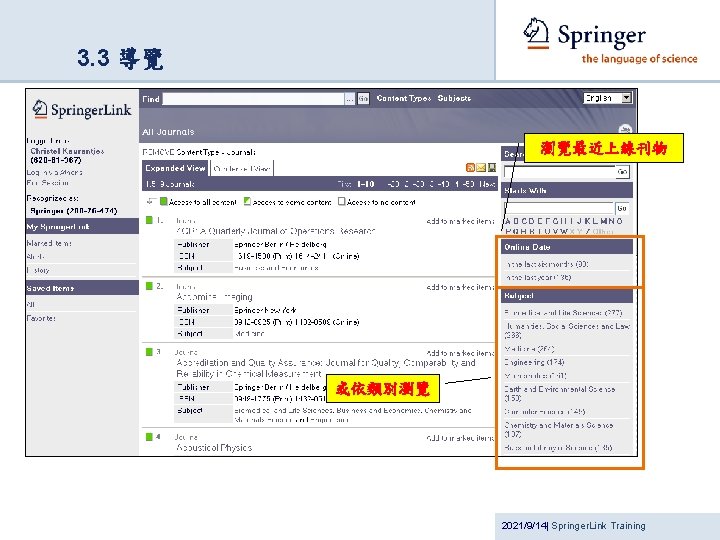Add Acoustical Physics to marked items
Image resolution: width=720 pixels, height=540 pixels.
[460, 439]
